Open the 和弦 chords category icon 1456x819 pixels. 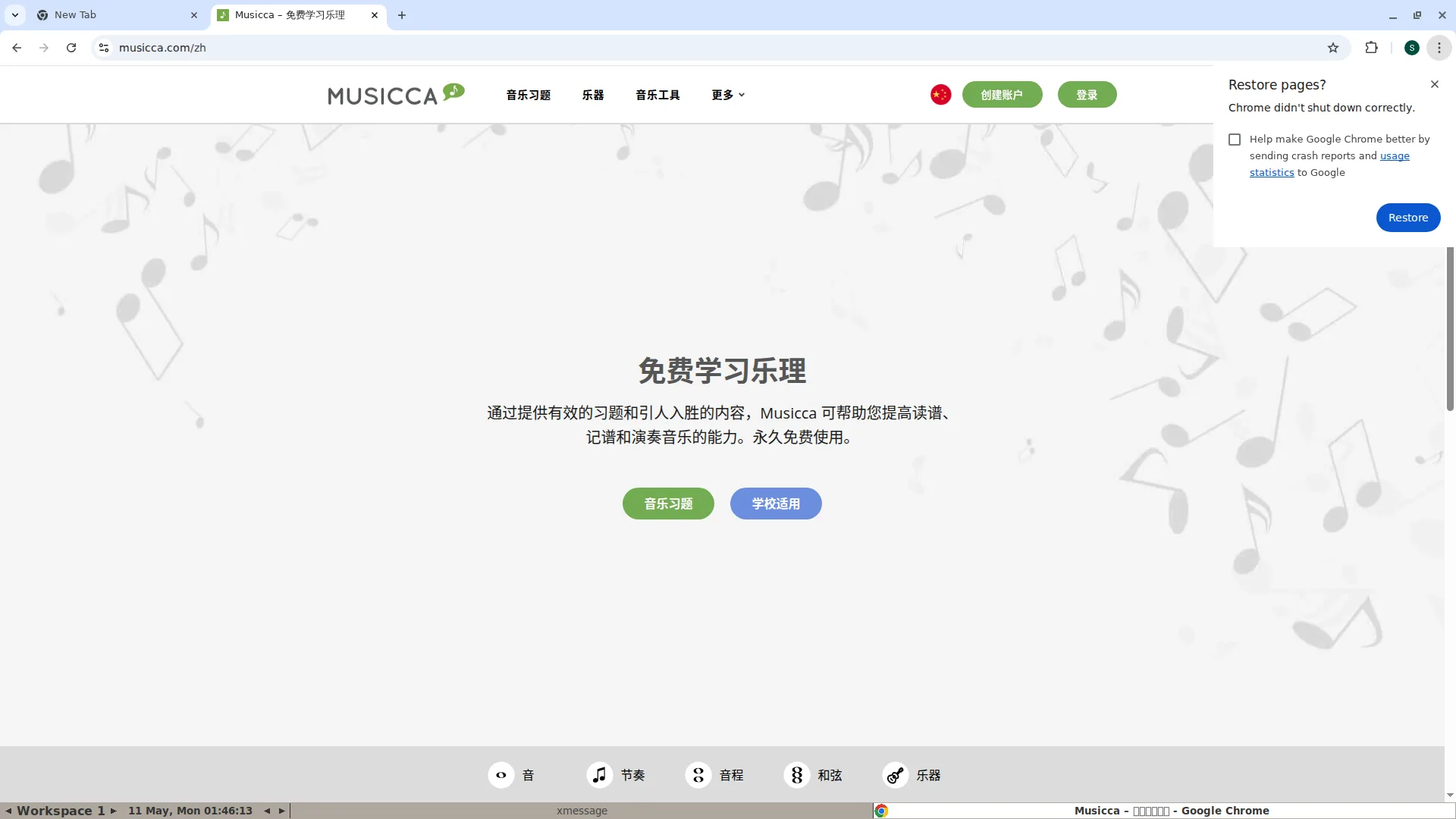coord(796,775)
